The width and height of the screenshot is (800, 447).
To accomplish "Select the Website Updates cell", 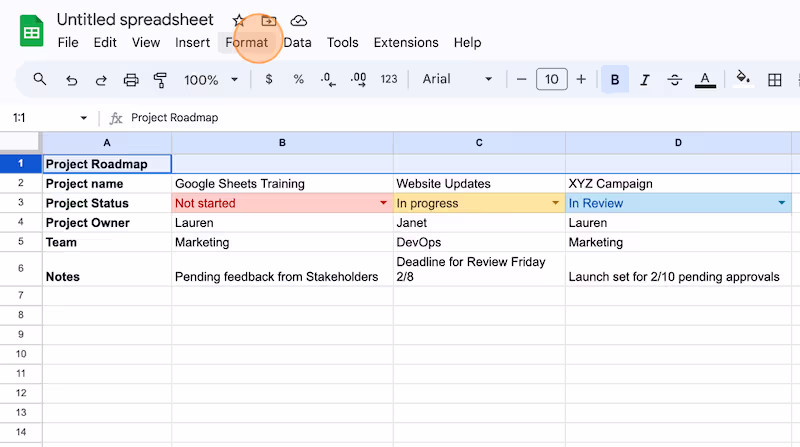I will click(x=479, y=184).
